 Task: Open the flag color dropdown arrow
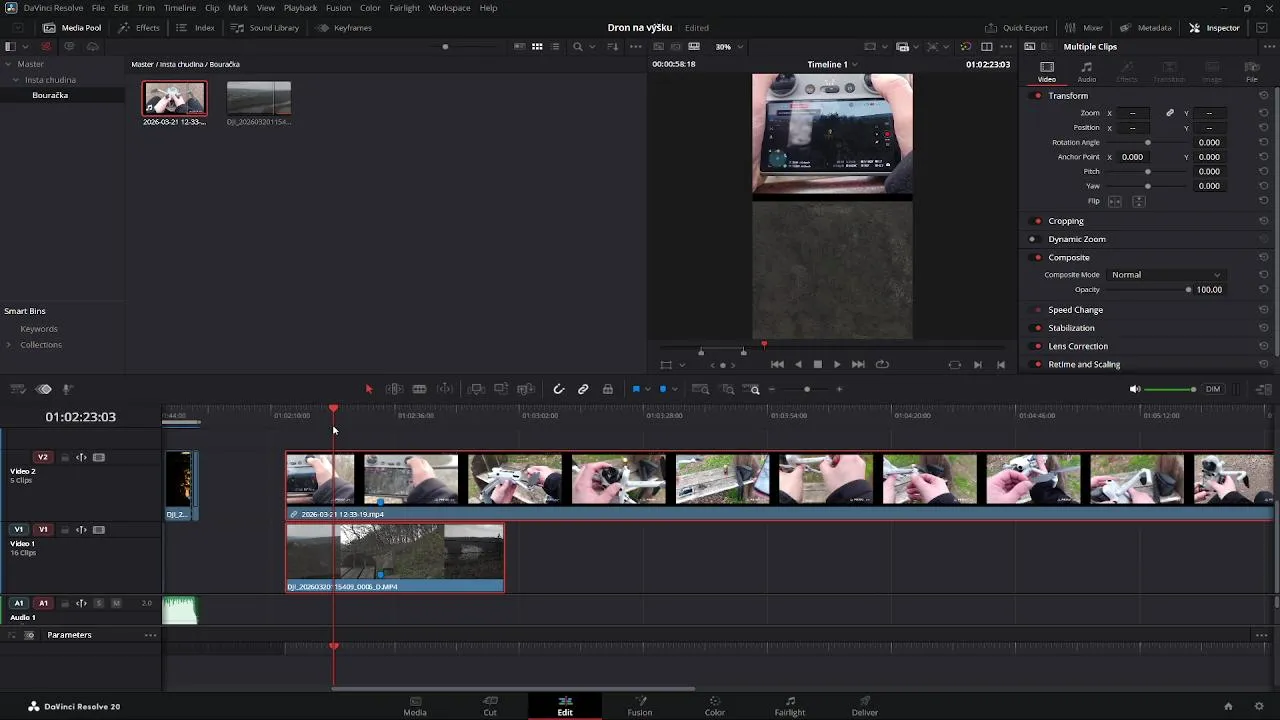click(648, 389)
